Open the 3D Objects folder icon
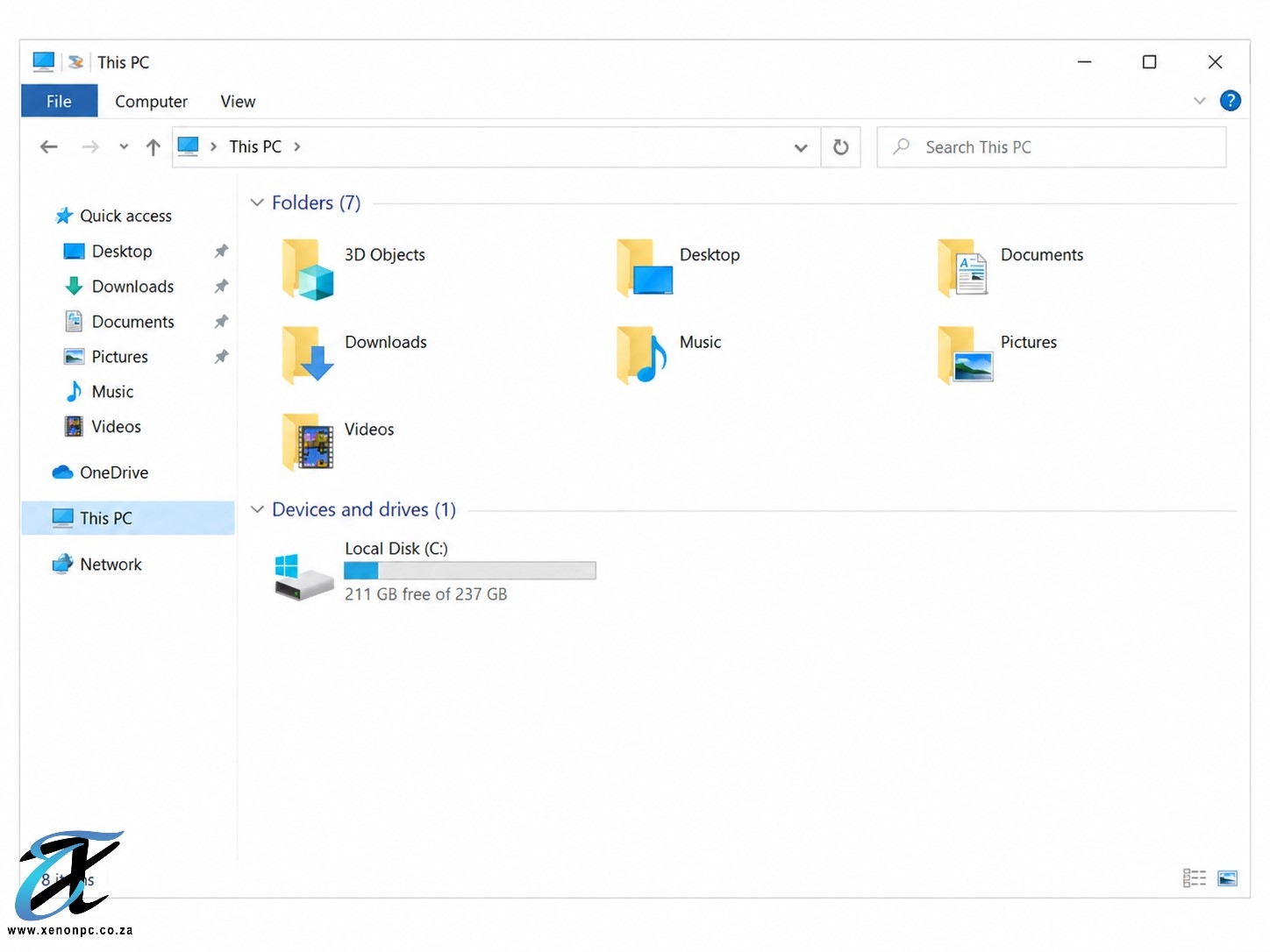Viewport: 1270px width, 952px height. [308, 269]
